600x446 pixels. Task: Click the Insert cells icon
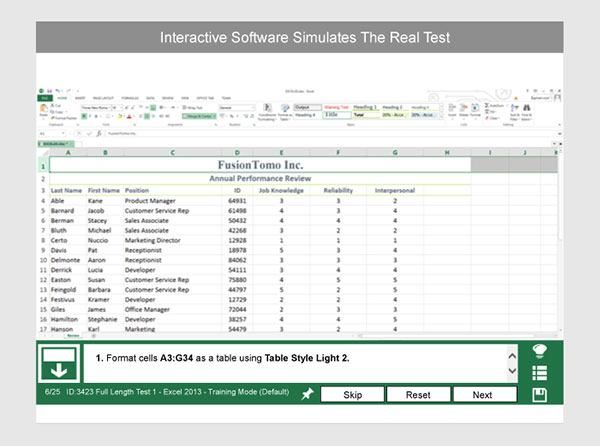click(452, 107)
